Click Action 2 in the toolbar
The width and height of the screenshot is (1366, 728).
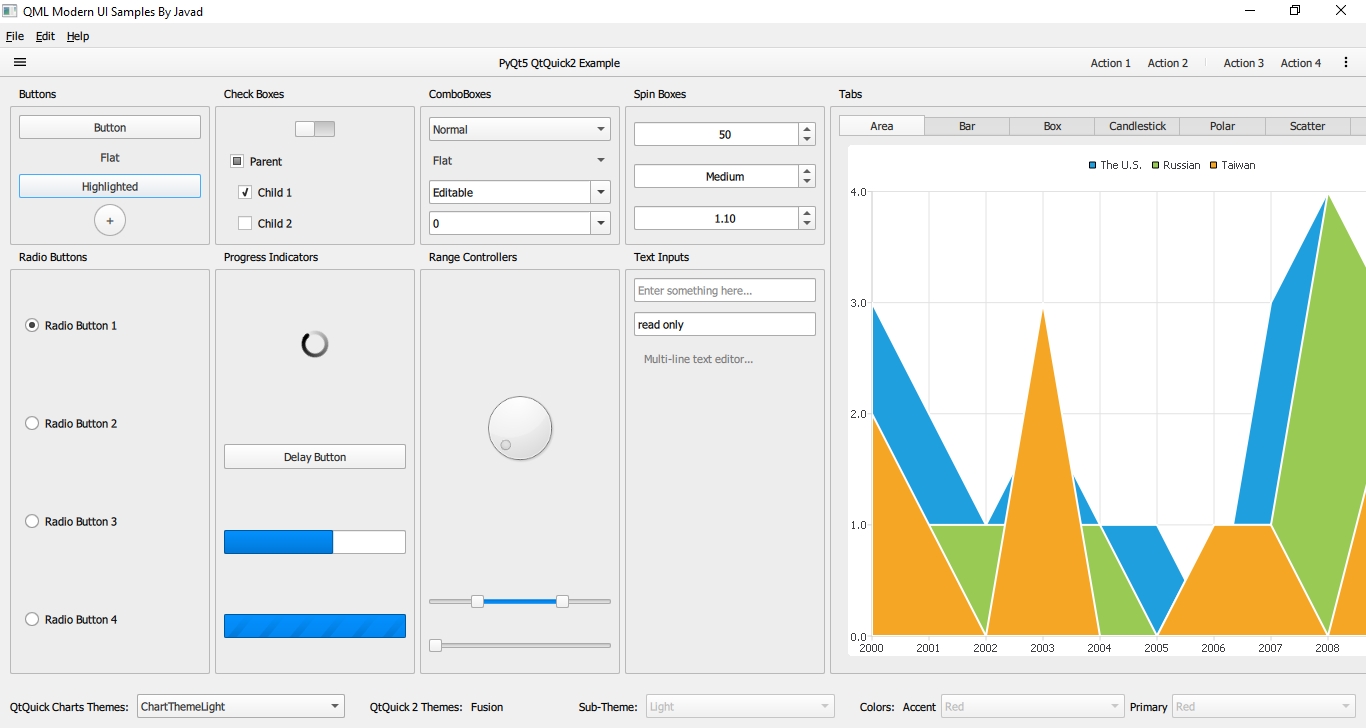coord(1168,63)
